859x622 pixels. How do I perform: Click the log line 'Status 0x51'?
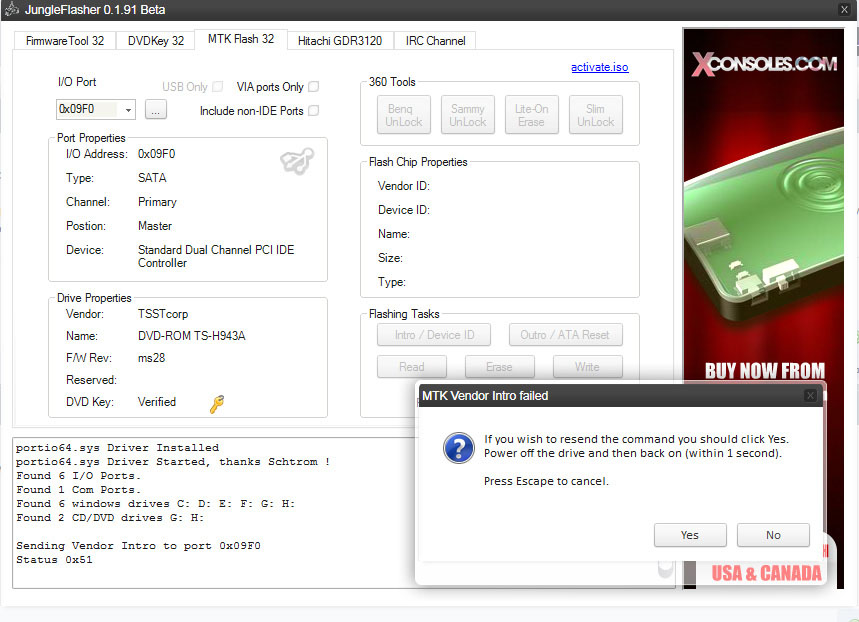(x=54, y=560)
